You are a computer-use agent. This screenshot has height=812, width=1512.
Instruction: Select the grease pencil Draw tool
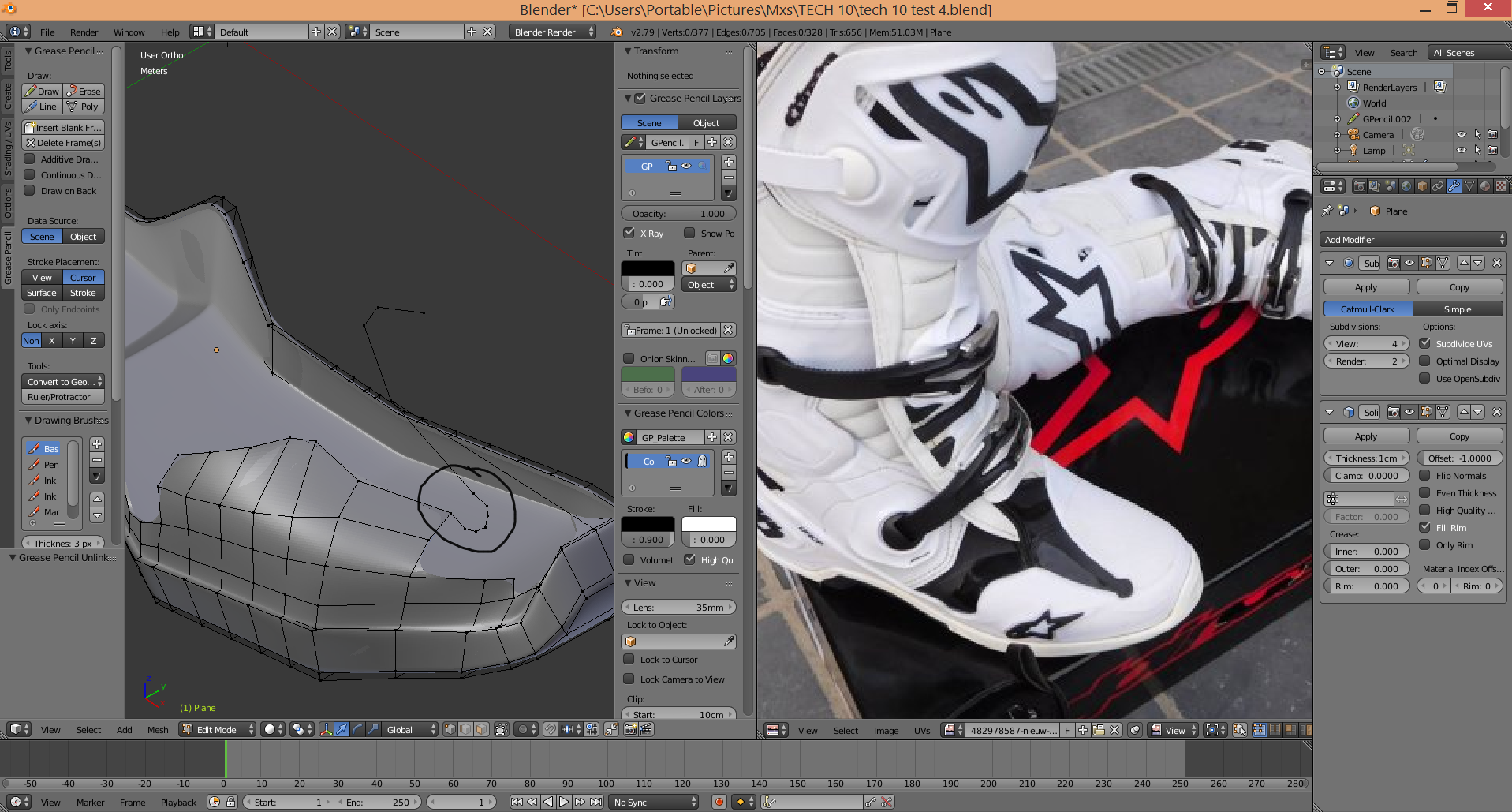pos(42,91)
